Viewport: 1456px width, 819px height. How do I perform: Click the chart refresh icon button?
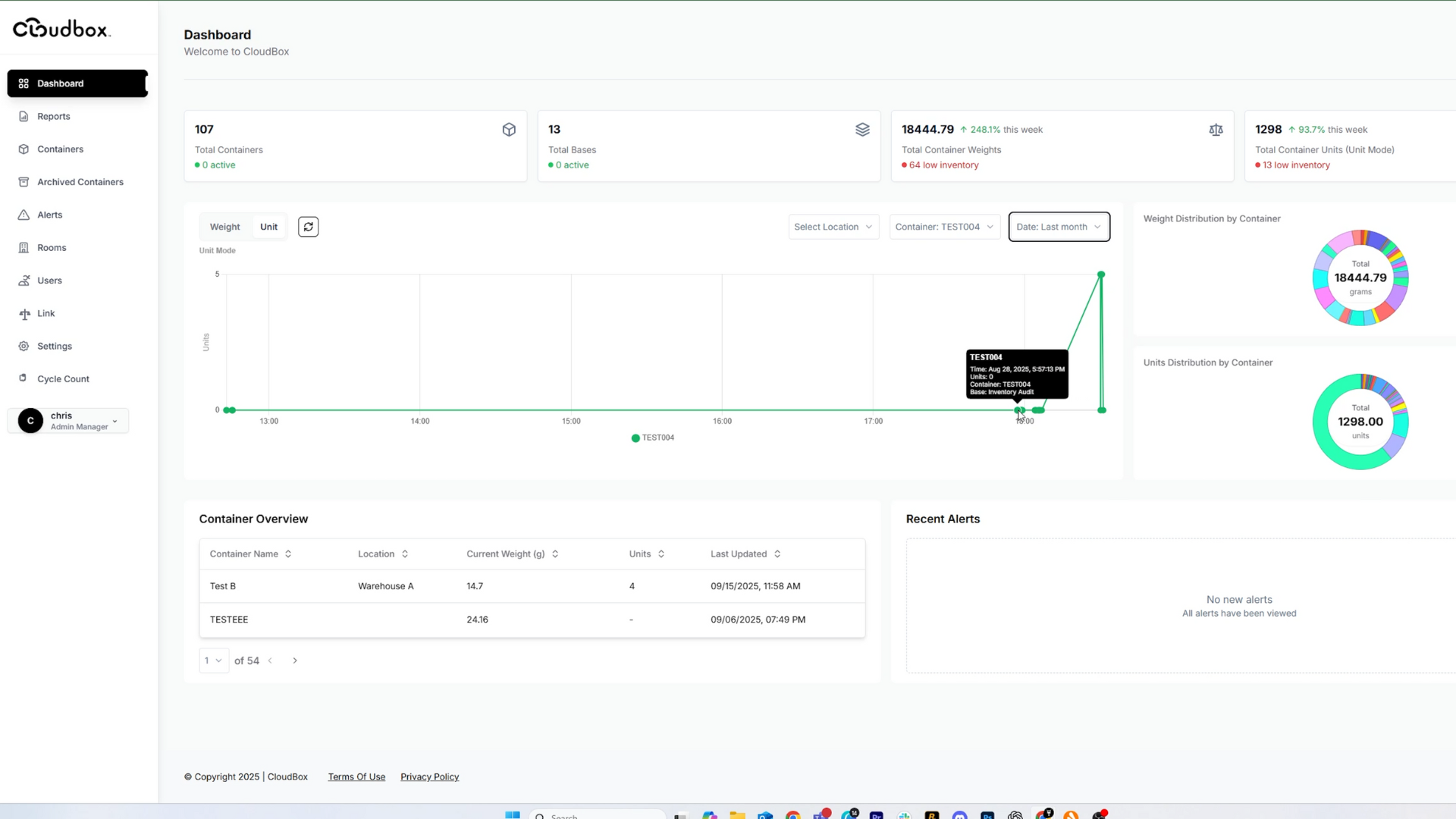308,227
